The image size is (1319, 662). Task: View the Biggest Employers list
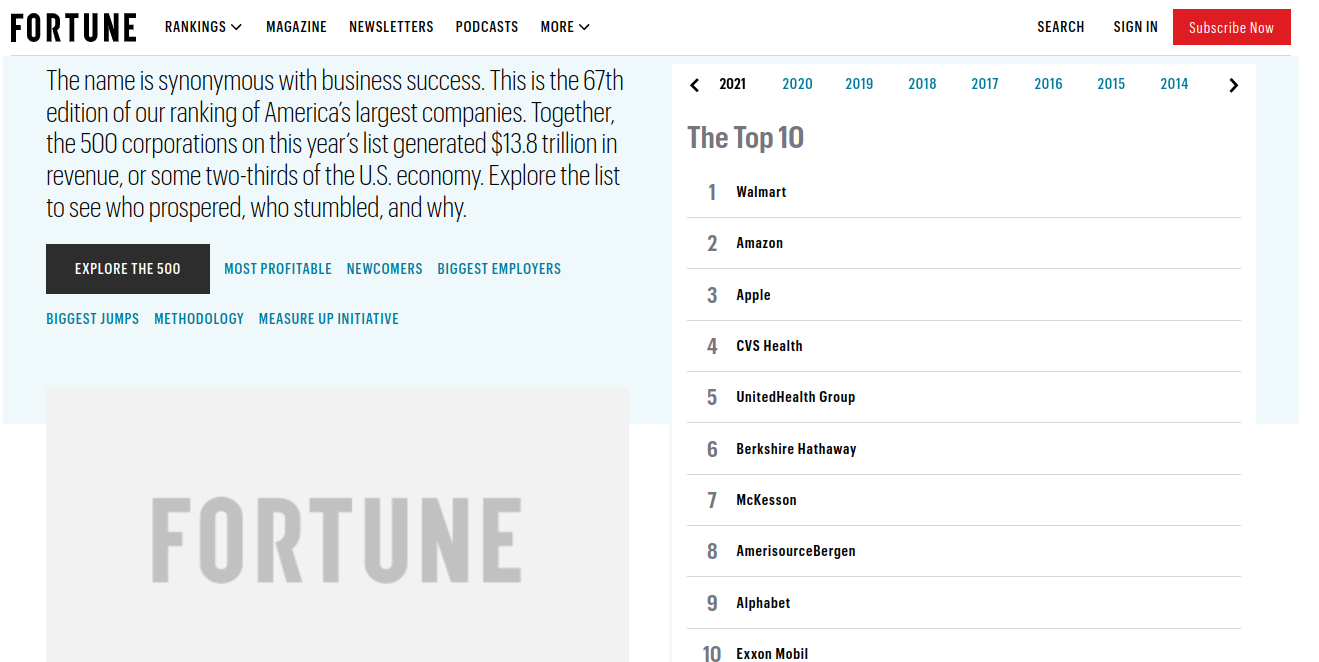tap(499, 269)
